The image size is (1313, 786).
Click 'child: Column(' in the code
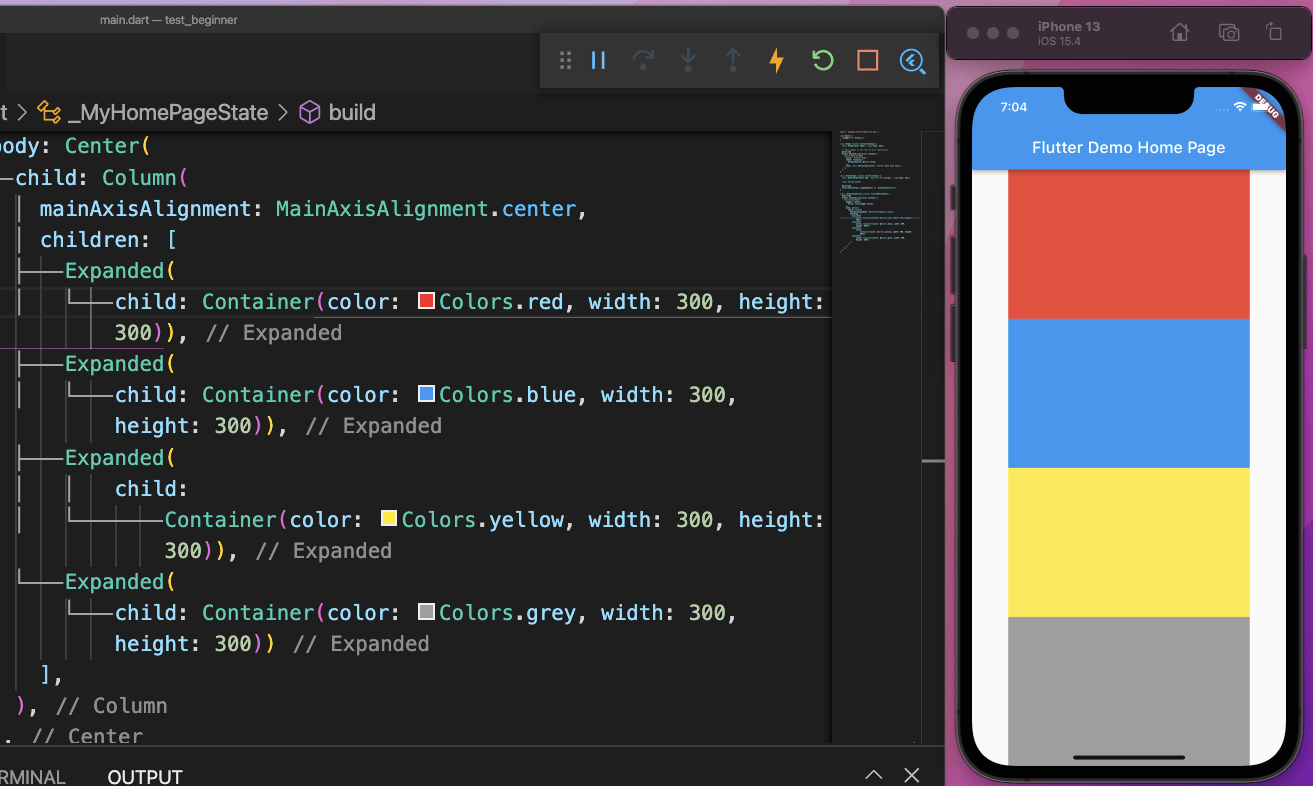[102, 178]
